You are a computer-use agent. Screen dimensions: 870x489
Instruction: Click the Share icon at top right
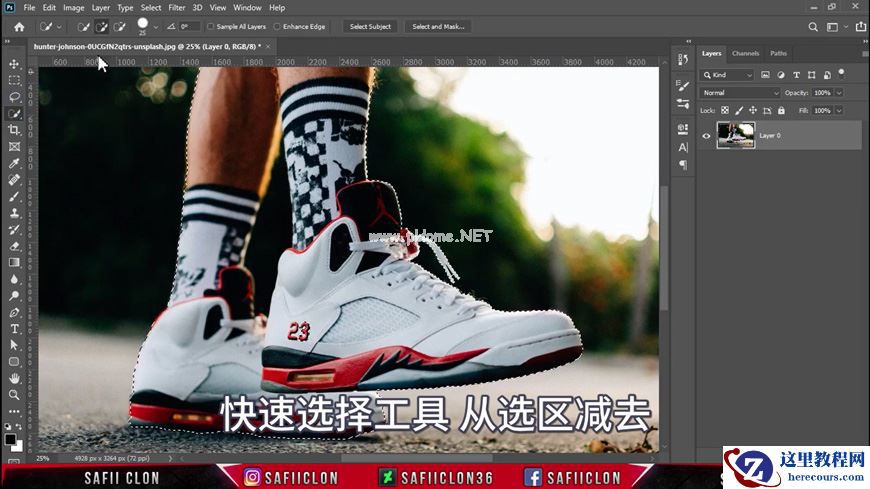point(861,27)
